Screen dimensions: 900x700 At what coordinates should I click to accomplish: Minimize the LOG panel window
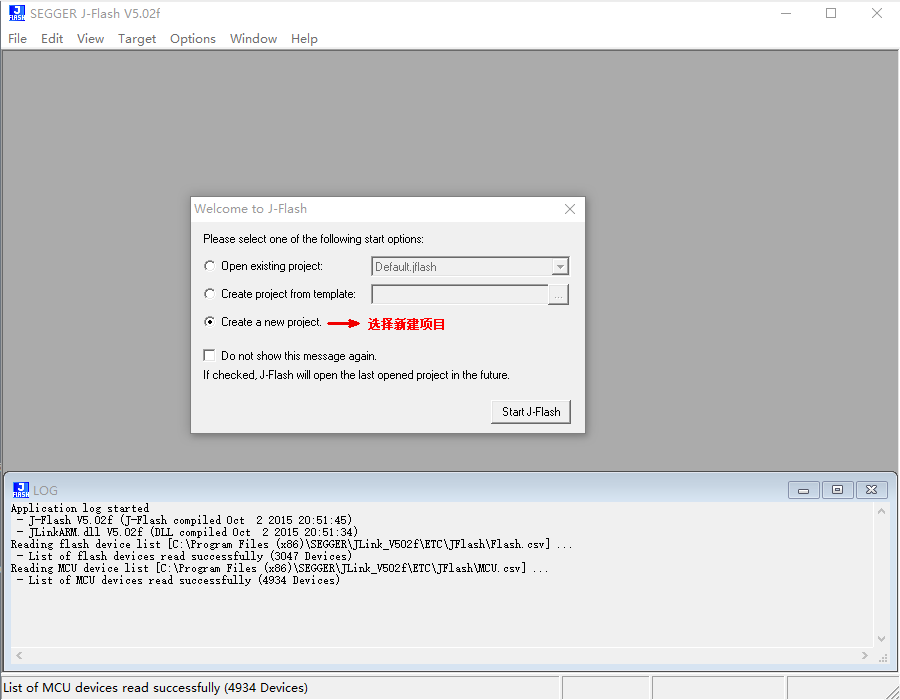[803, 490]
